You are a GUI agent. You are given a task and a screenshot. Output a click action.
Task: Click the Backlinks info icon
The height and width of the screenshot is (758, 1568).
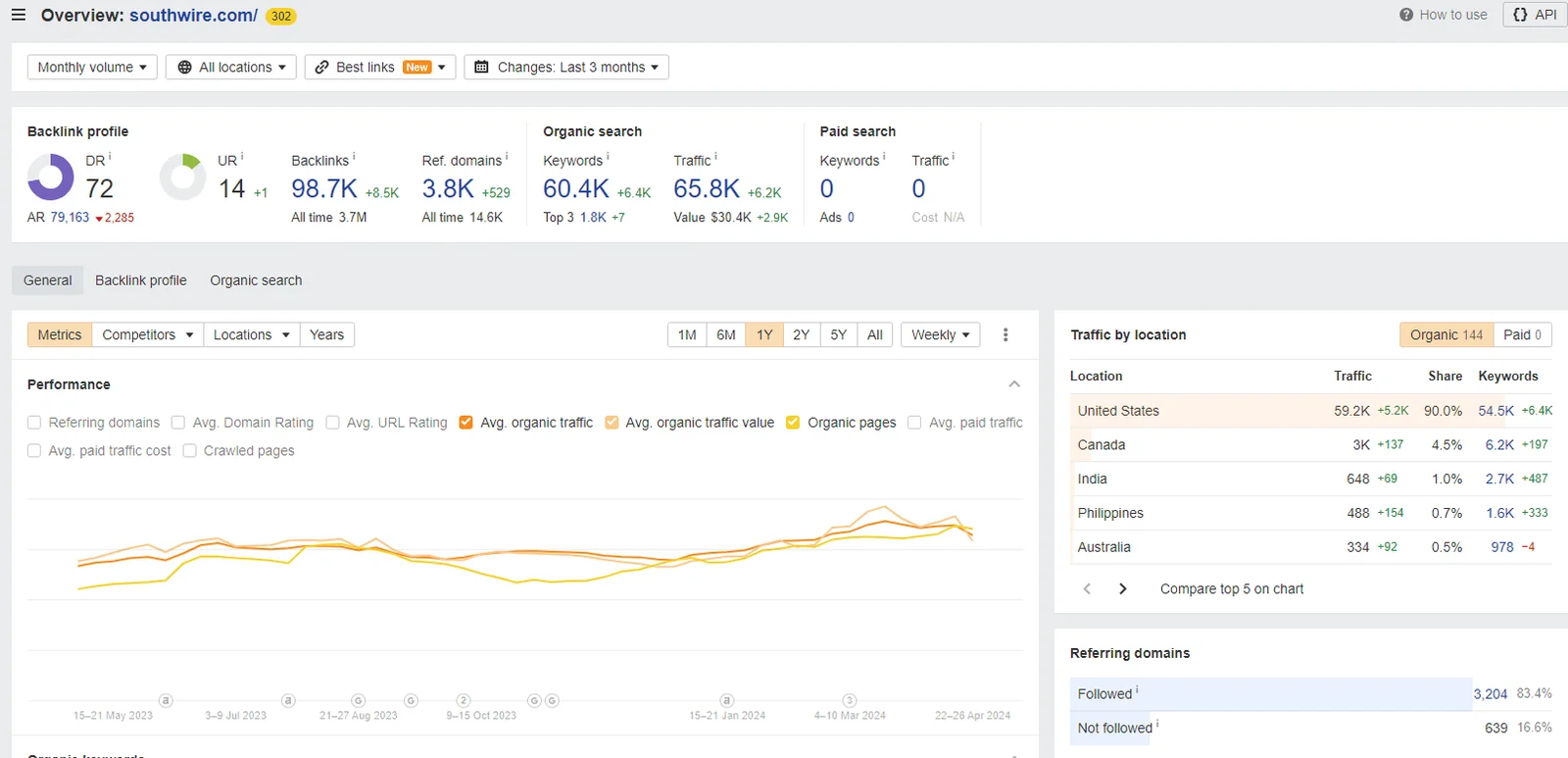point(354,157)
